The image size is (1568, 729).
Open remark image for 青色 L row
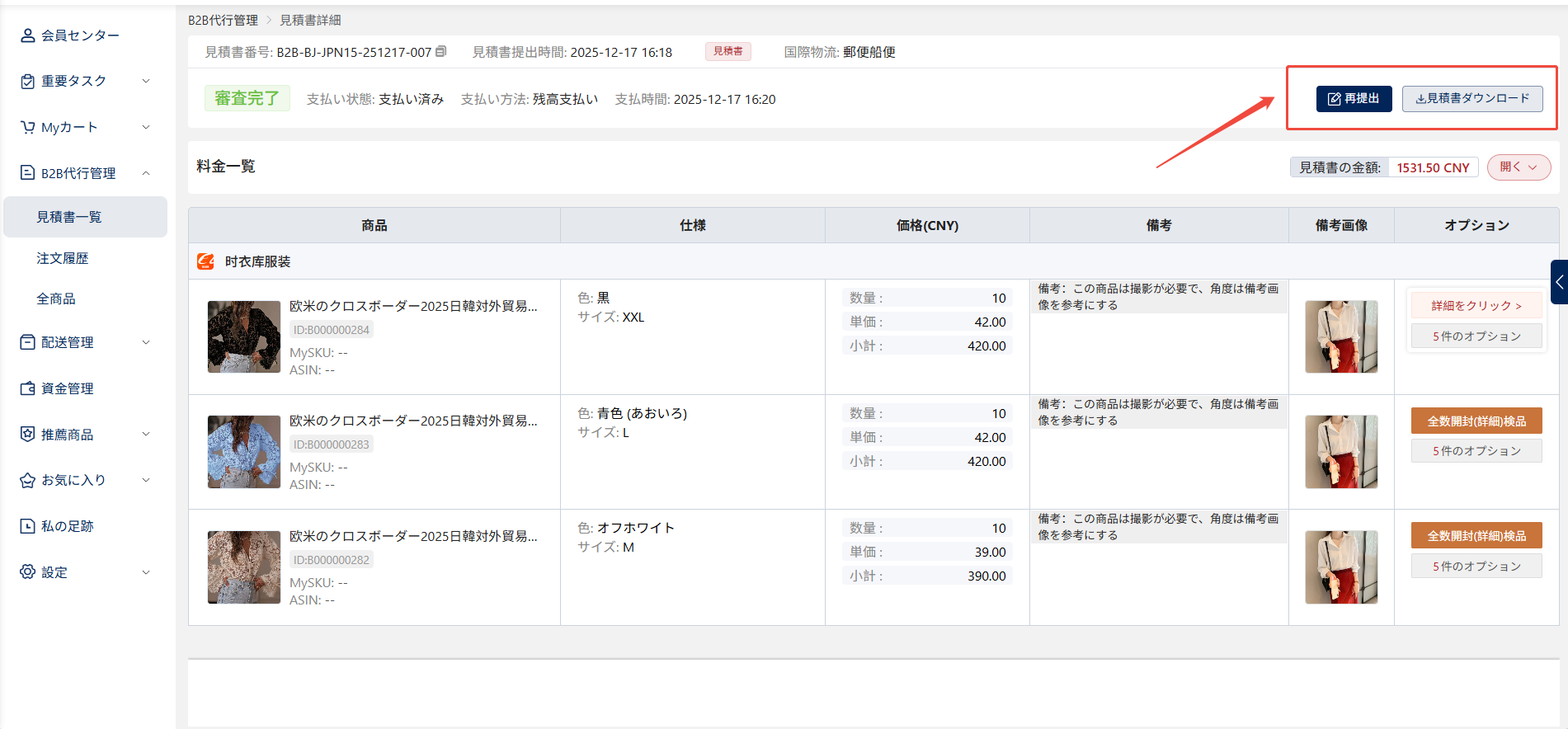(1341, 452)
